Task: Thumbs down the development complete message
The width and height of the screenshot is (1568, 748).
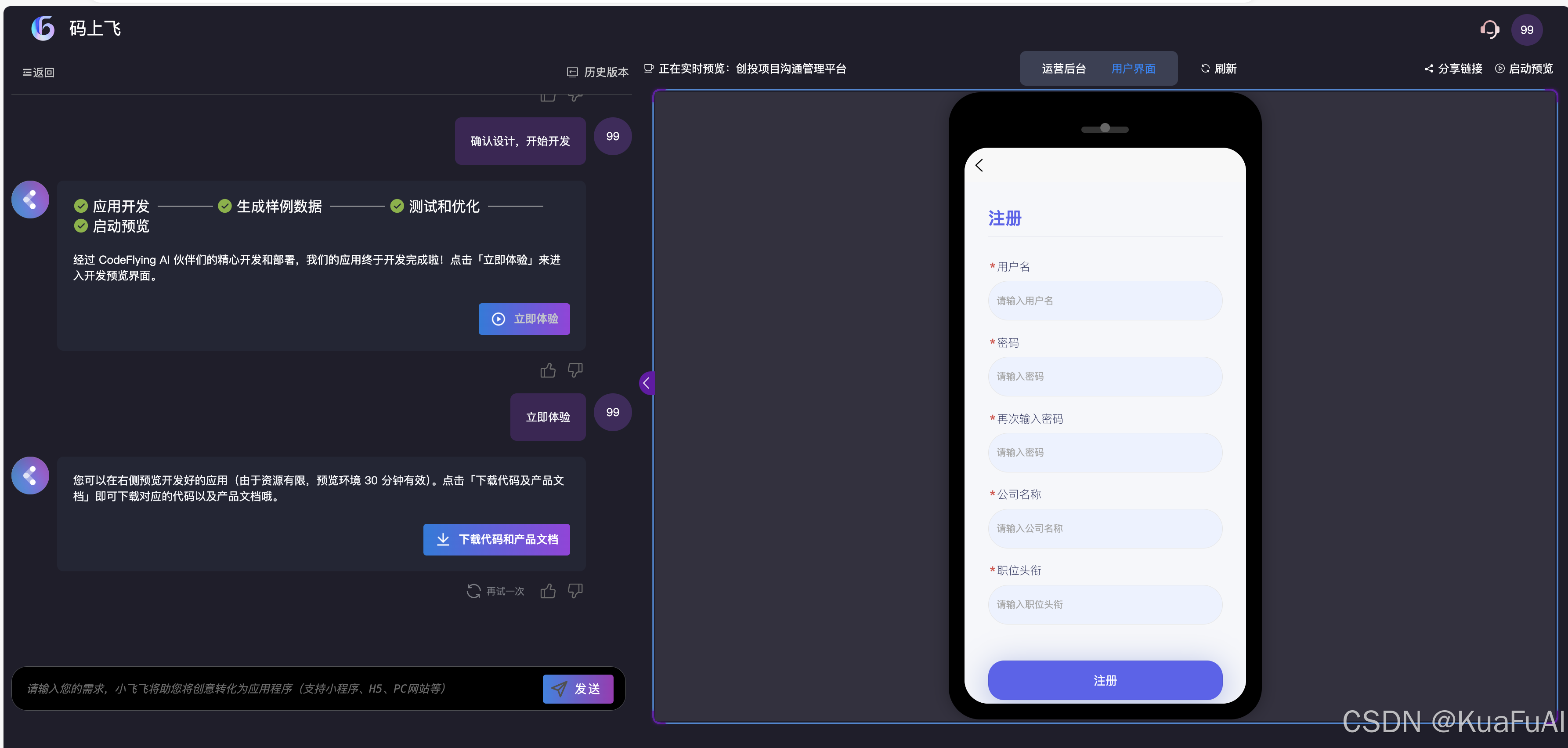Action: point(575,370)
